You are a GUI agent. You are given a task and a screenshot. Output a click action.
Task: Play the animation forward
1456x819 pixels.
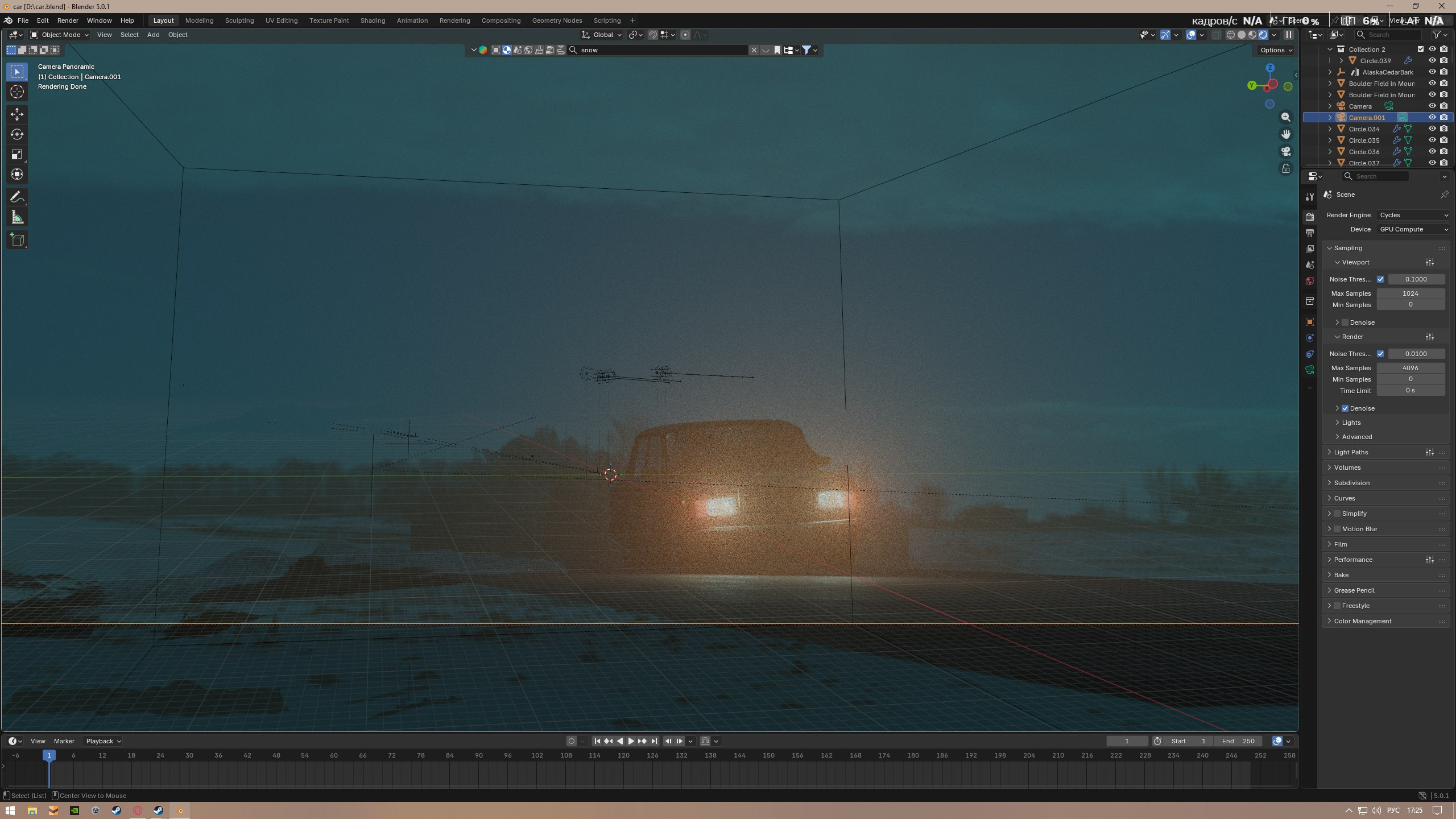tap(631, 741)
